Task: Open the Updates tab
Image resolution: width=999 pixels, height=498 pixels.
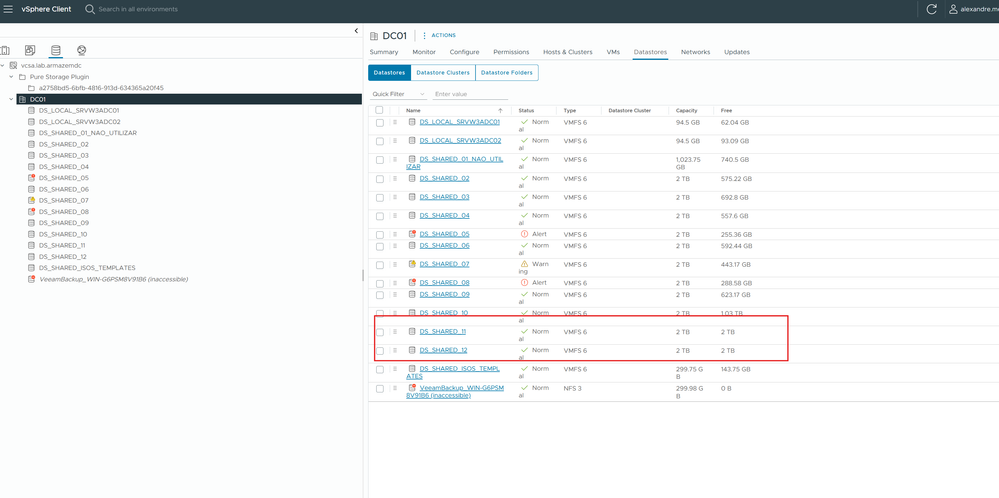Action: tap(737, 52)
